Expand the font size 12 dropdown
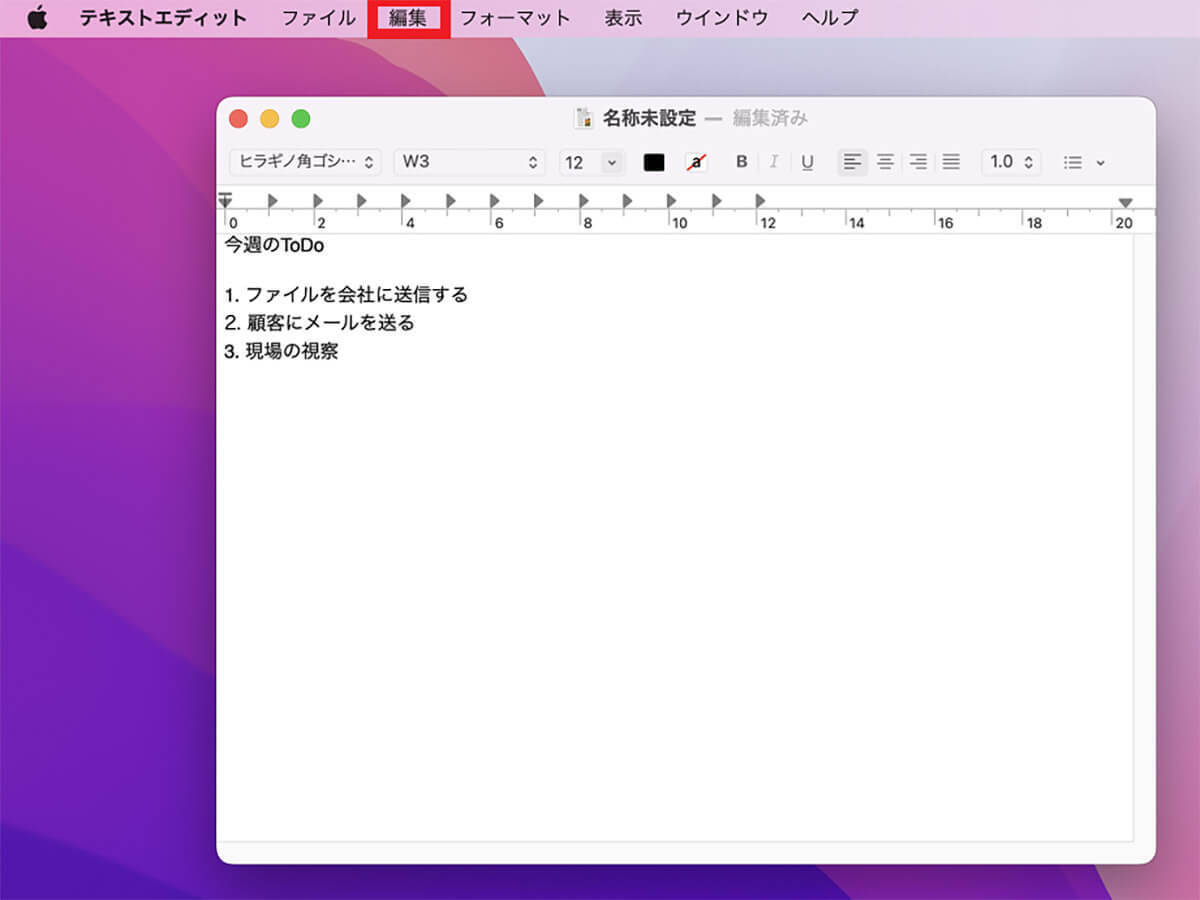 pos(611,162)
